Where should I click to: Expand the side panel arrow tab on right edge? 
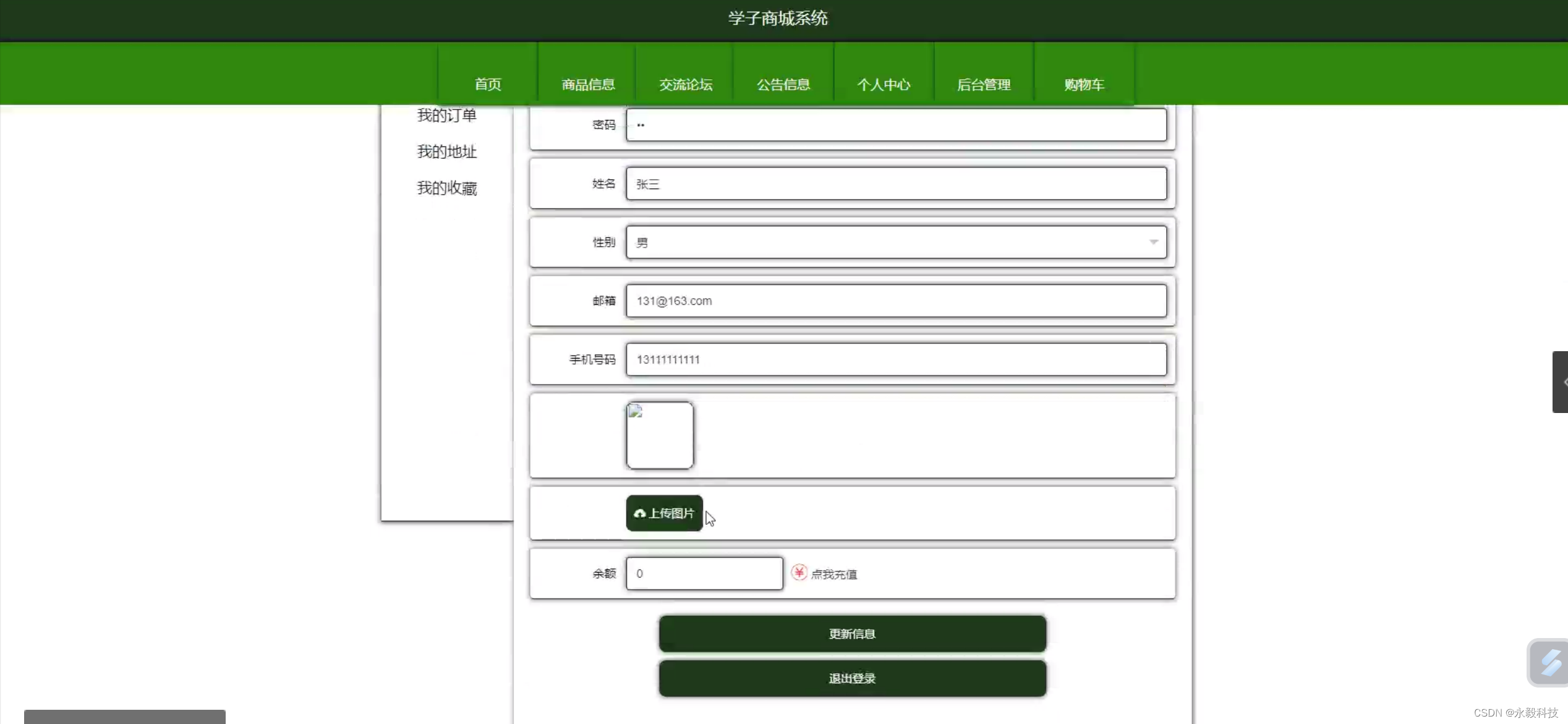(1561, 382)
